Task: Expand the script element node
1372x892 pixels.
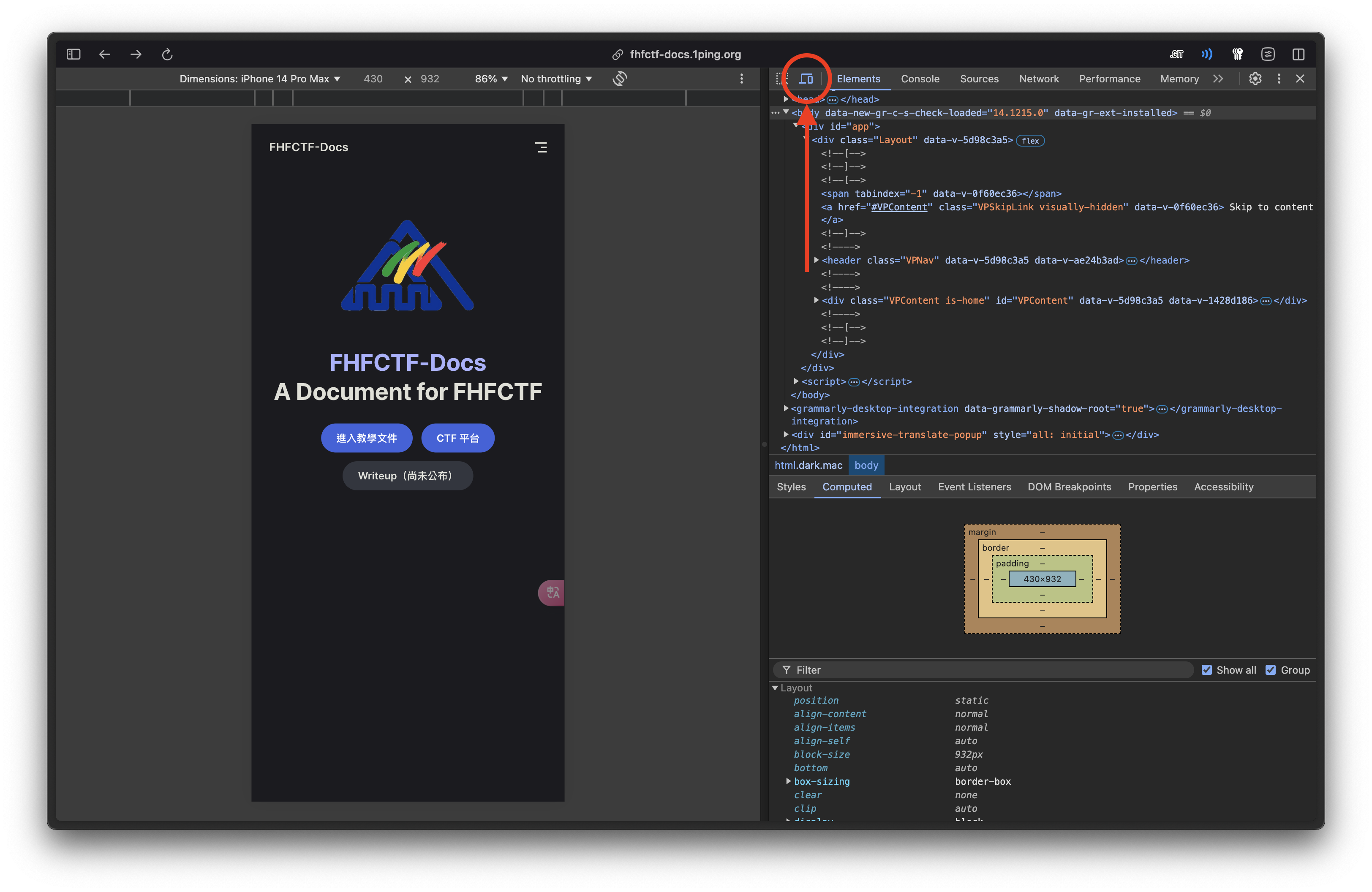Action: point(796,381)
